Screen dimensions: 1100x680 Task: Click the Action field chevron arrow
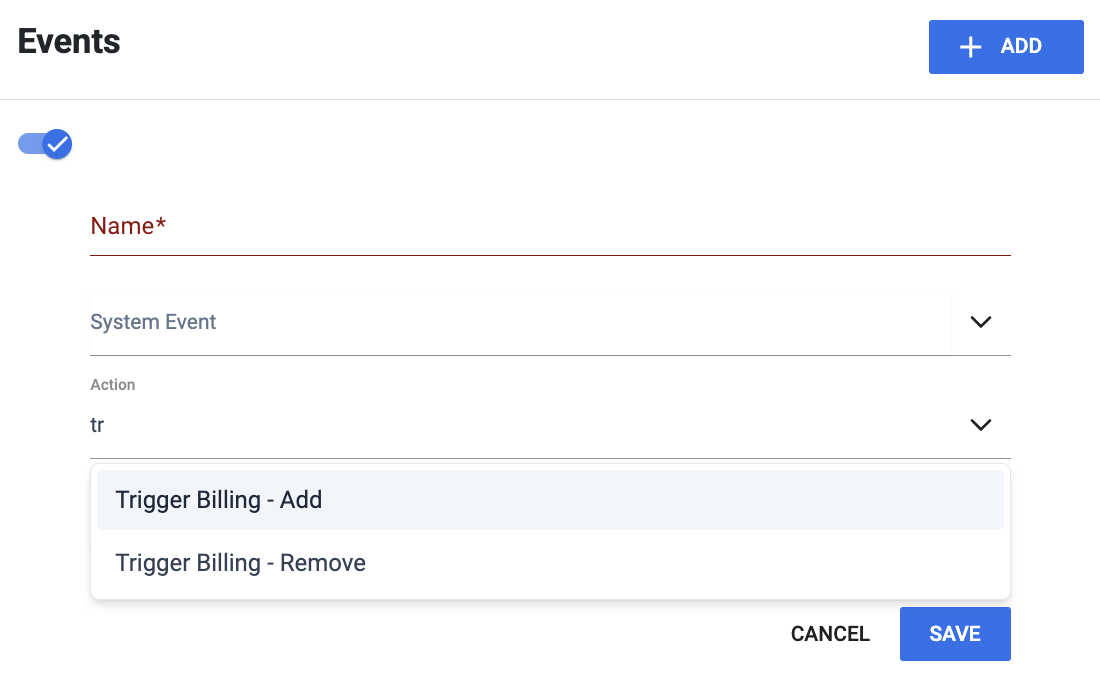pyautogui.click(x=980, y=425)
